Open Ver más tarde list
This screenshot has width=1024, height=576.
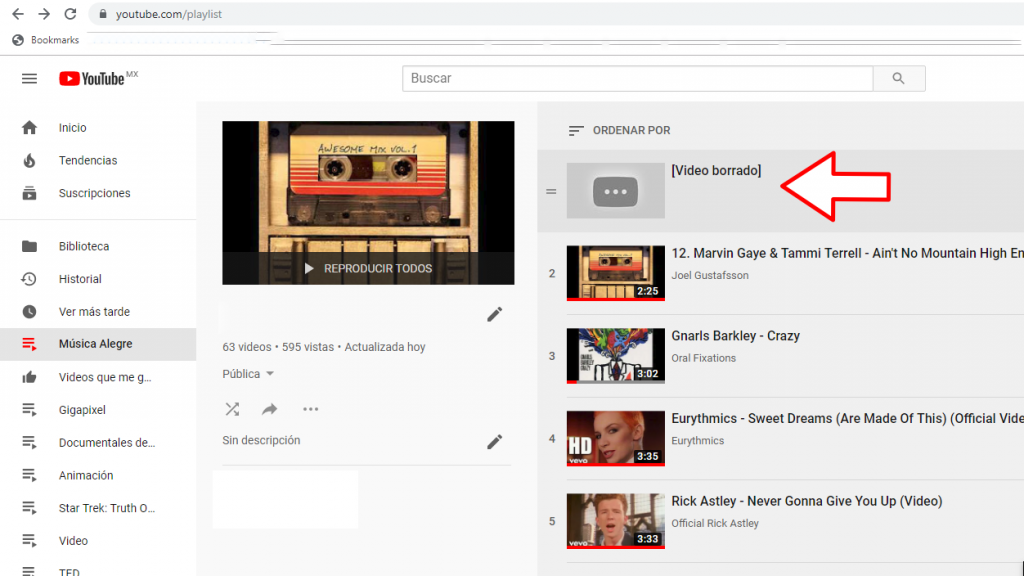[94, 312]
